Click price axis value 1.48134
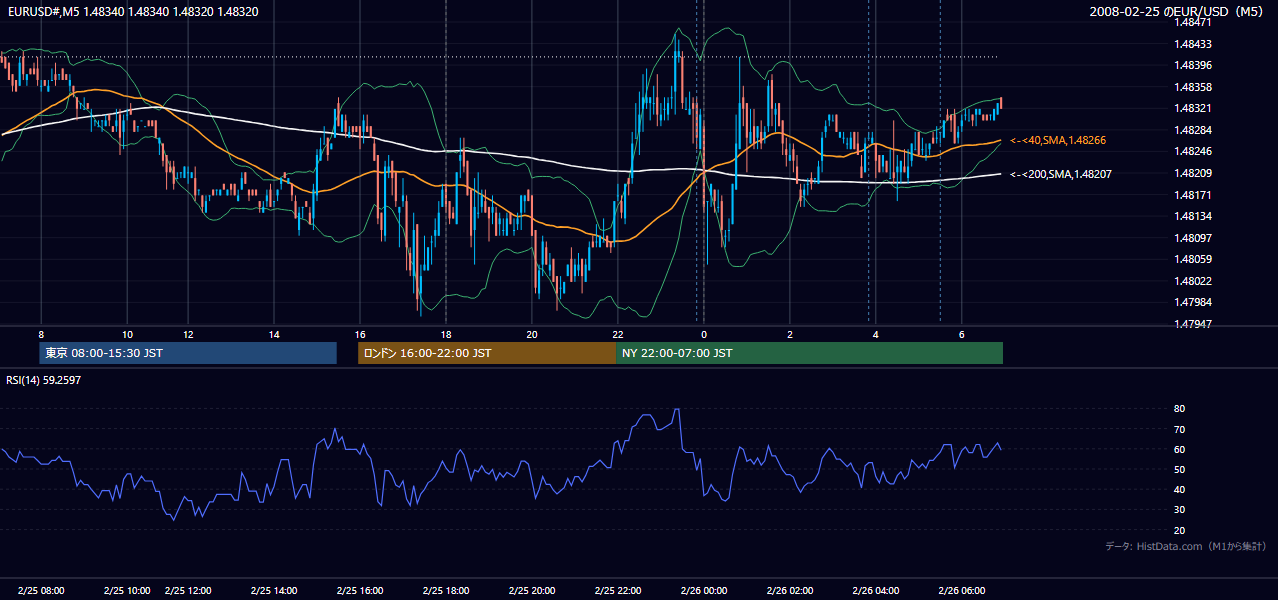Image resolution: width=1278 pixels, height=600 pixels. point(1193,216)
